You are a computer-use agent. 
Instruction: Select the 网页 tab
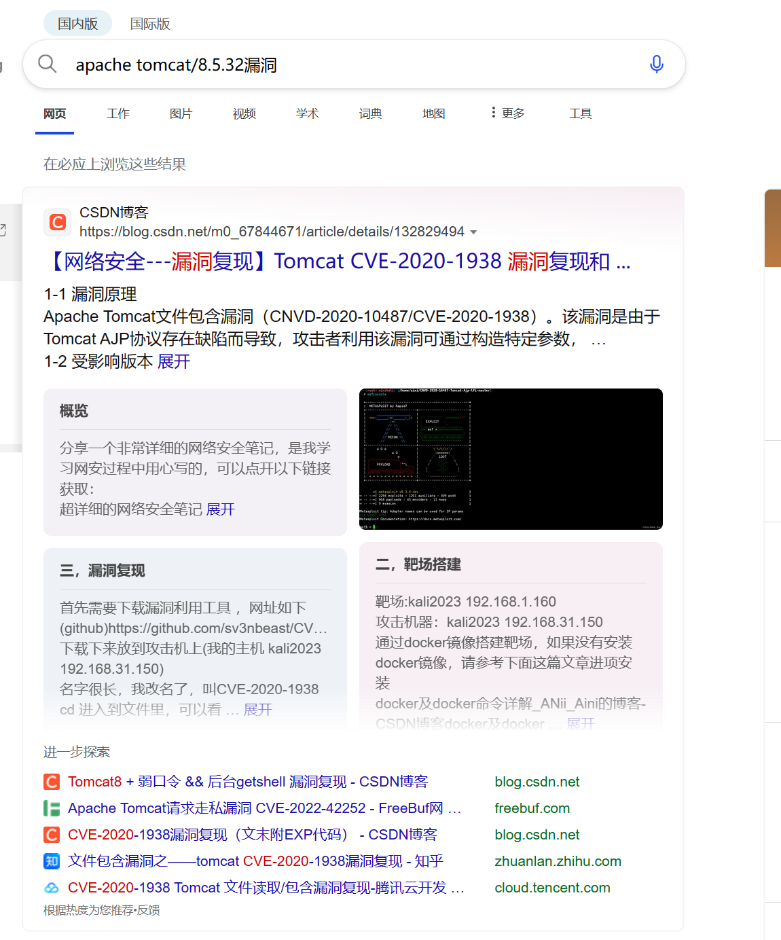click(x=55, y=113)
